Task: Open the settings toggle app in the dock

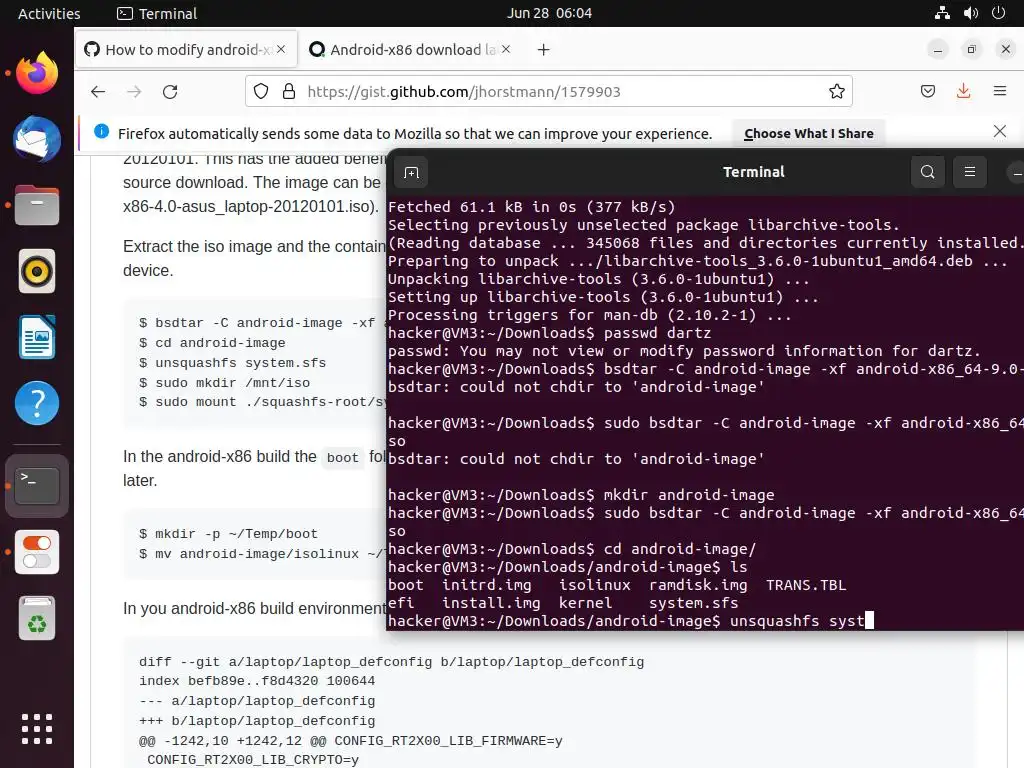Action: [37, 552]
